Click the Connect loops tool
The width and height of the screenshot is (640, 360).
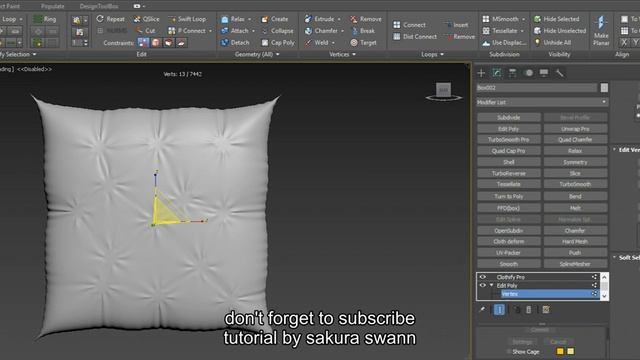point(409,25)
